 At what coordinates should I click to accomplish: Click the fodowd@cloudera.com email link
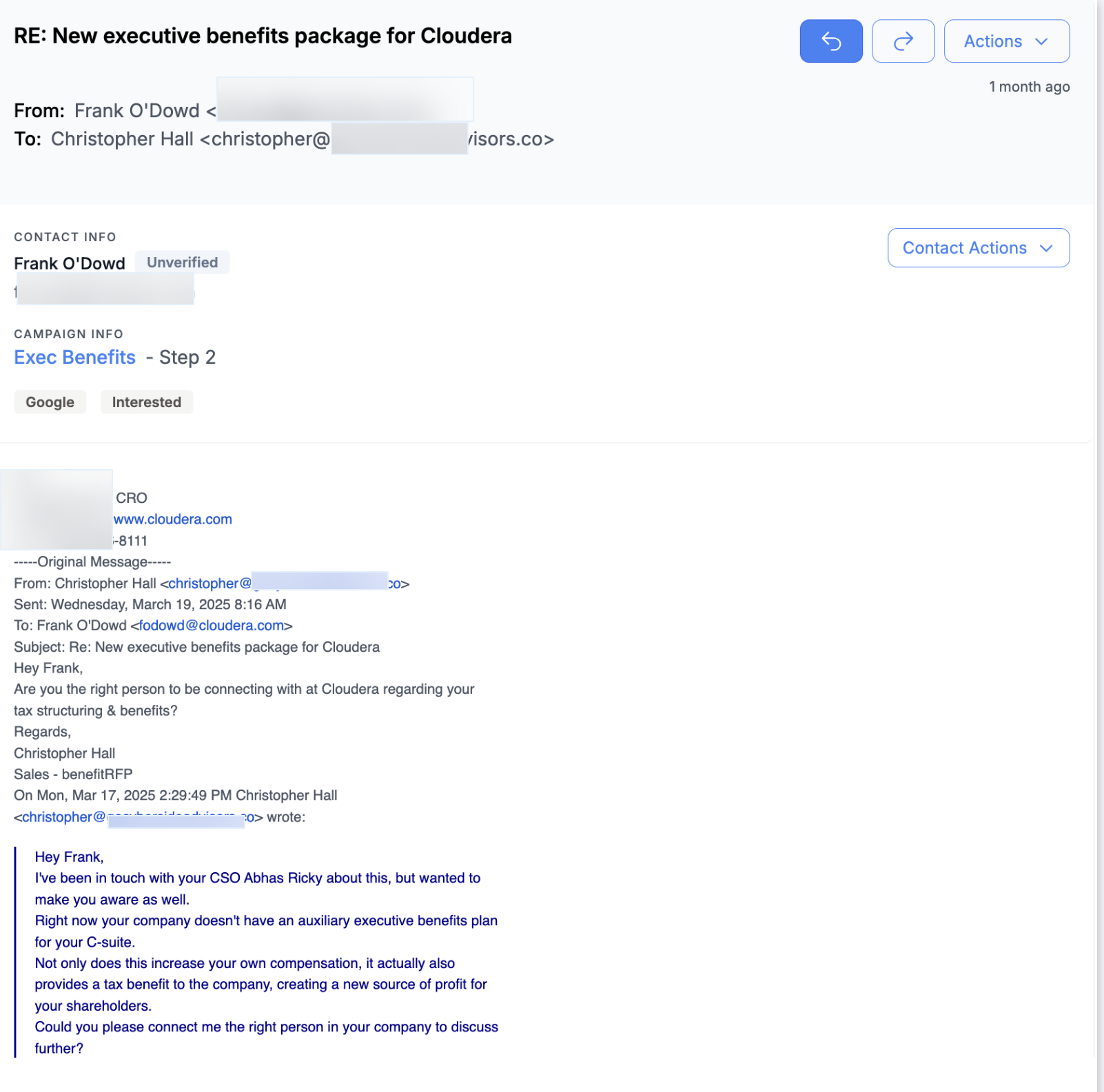point(212,626)
